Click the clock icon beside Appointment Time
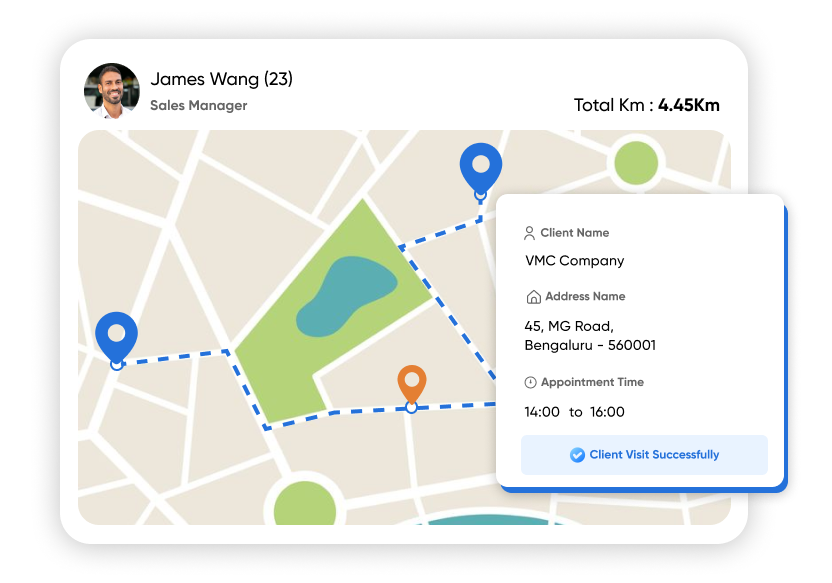Image resolution: width=832 pixels, height=583 pixels. coord(530,383)
